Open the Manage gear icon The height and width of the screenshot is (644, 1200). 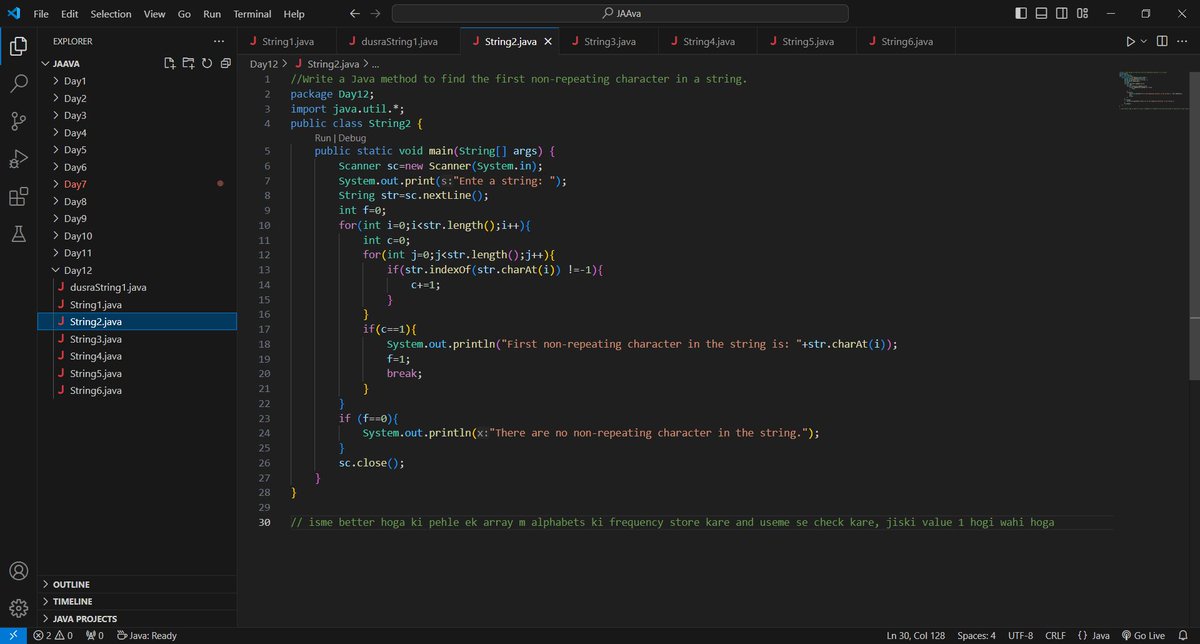click(18, 607)
